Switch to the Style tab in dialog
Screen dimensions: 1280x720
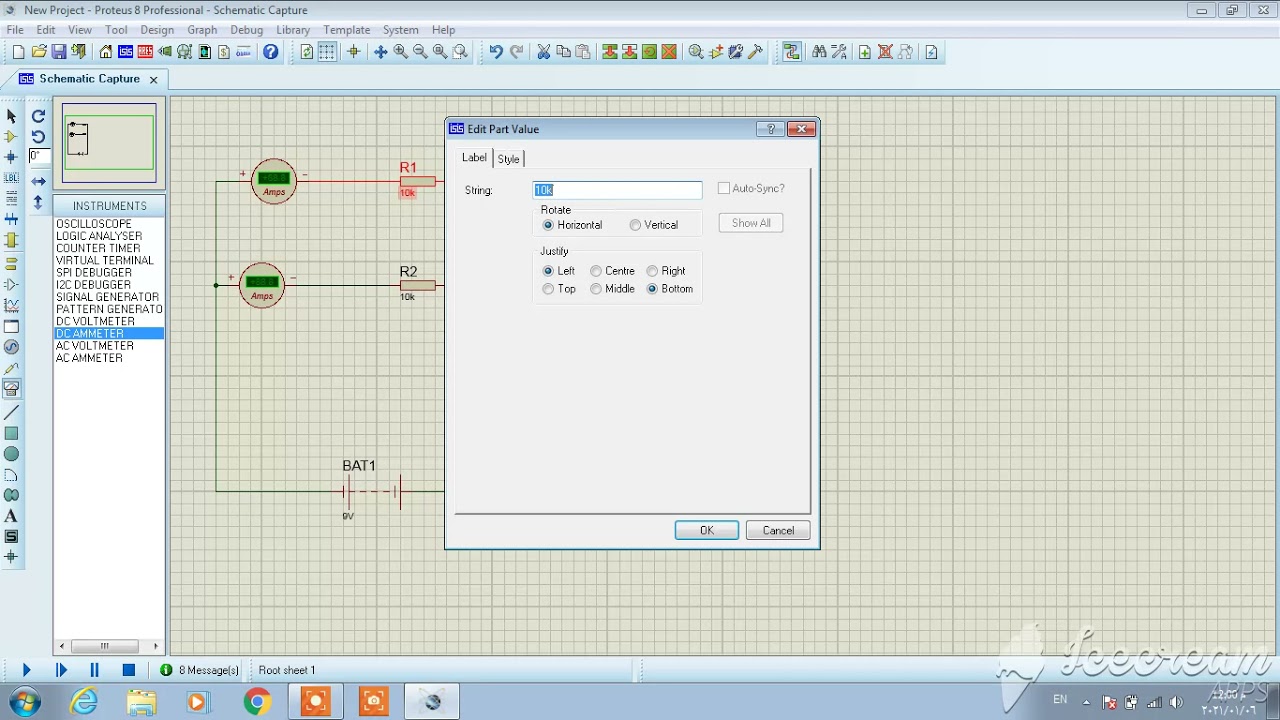509,159
